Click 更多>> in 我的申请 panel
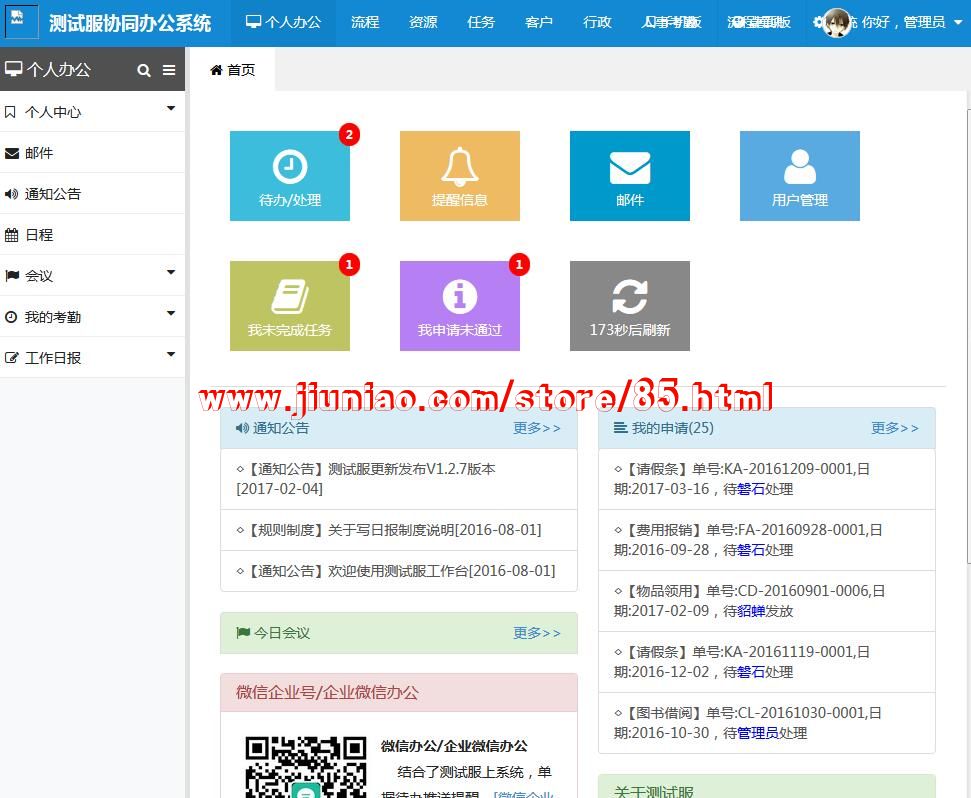Screen dimensions: 971x798 (894, 428)
